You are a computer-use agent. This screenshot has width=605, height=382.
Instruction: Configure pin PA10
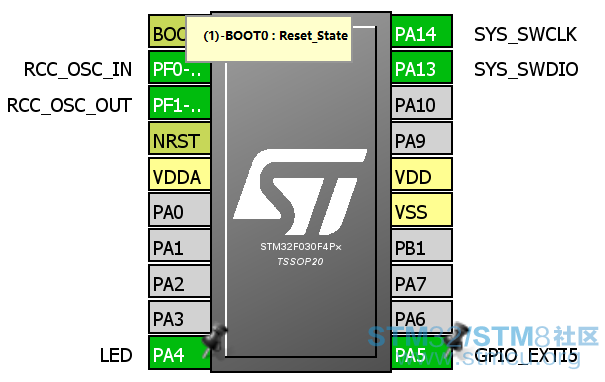[x=422, y=103]
